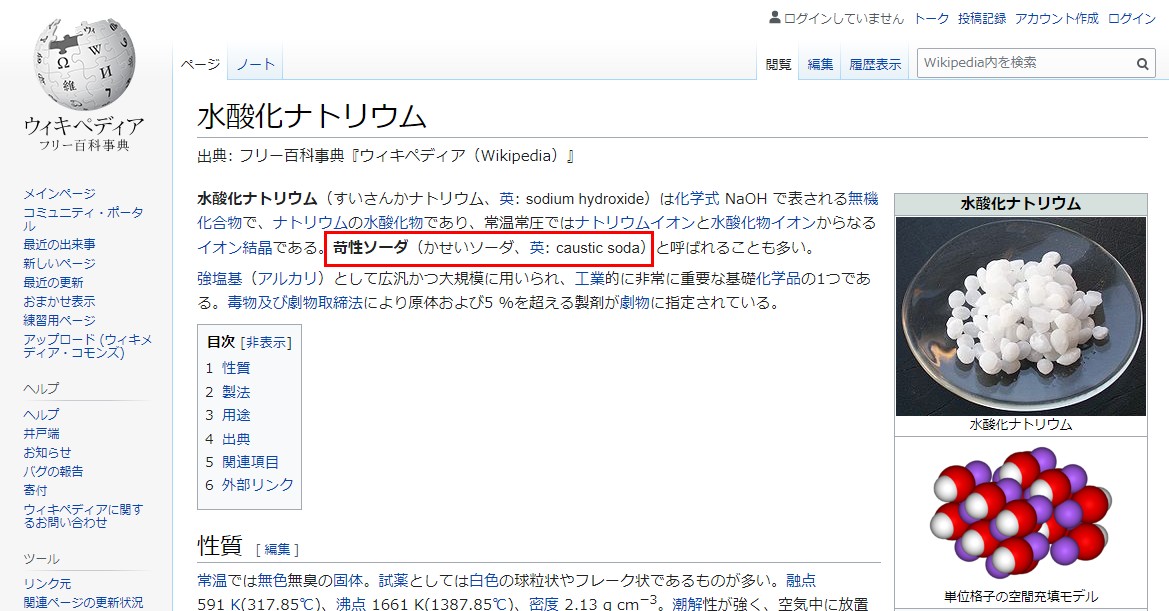This screenshot has height=611, width=1169.
Task: Go to メインページ in the sidebar
Action: point(59,193)
